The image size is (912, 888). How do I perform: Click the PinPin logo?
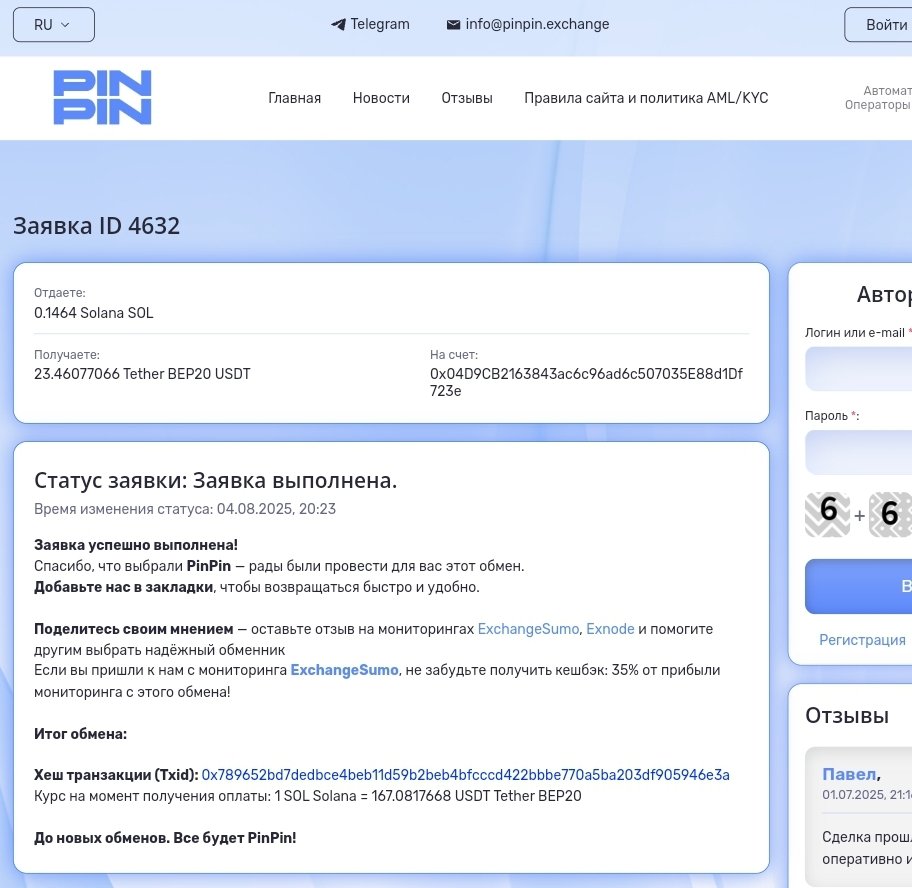point(102,97)
